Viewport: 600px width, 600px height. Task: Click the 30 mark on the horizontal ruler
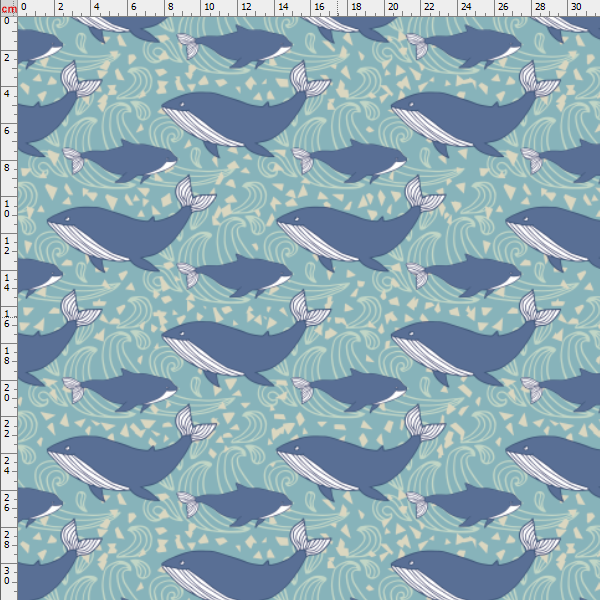pos(576,7)
